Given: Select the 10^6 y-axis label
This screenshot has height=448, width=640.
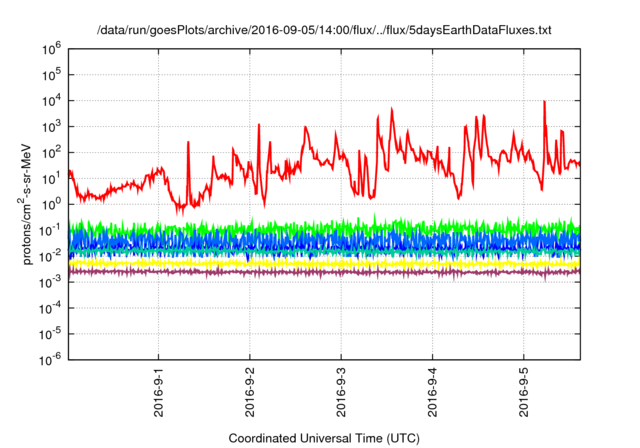Looking at the screenshot, I should coord(51,49).
